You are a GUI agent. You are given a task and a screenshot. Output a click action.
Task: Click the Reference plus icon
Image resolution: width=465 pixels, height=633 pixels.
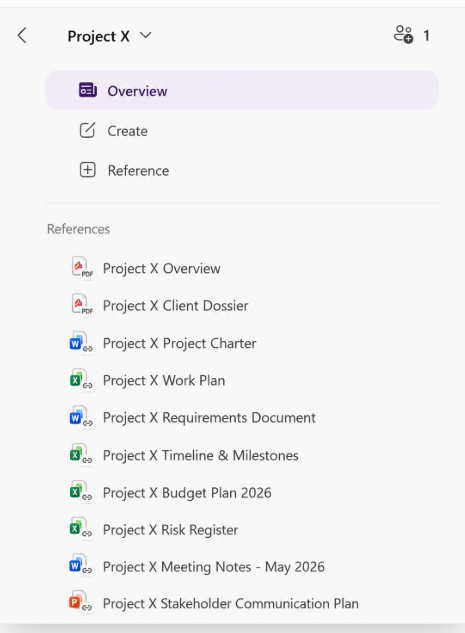[88, 170]
